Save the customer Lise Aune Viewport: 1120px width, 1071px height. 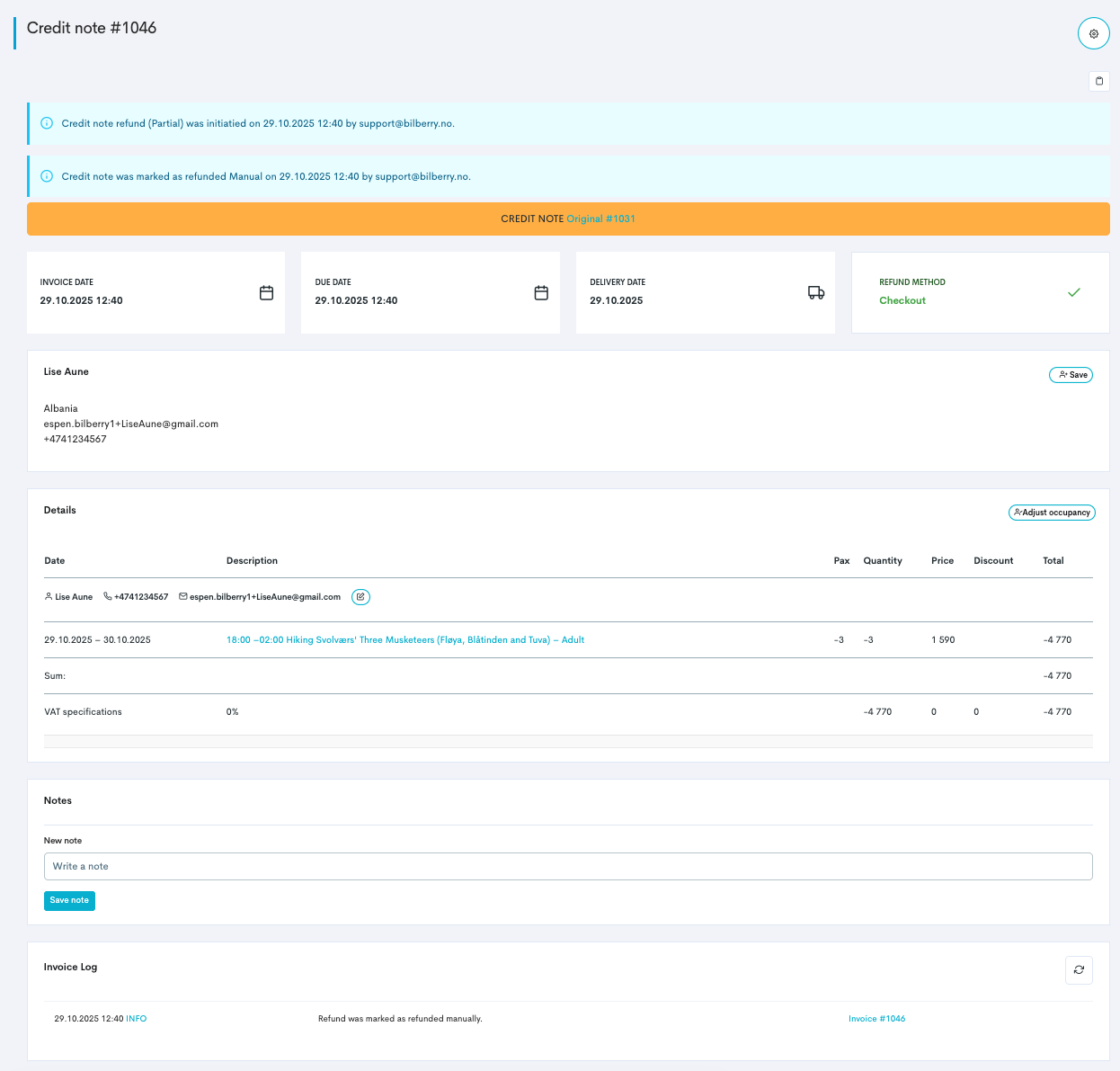pyautogui.click(x=1071, y=375)
